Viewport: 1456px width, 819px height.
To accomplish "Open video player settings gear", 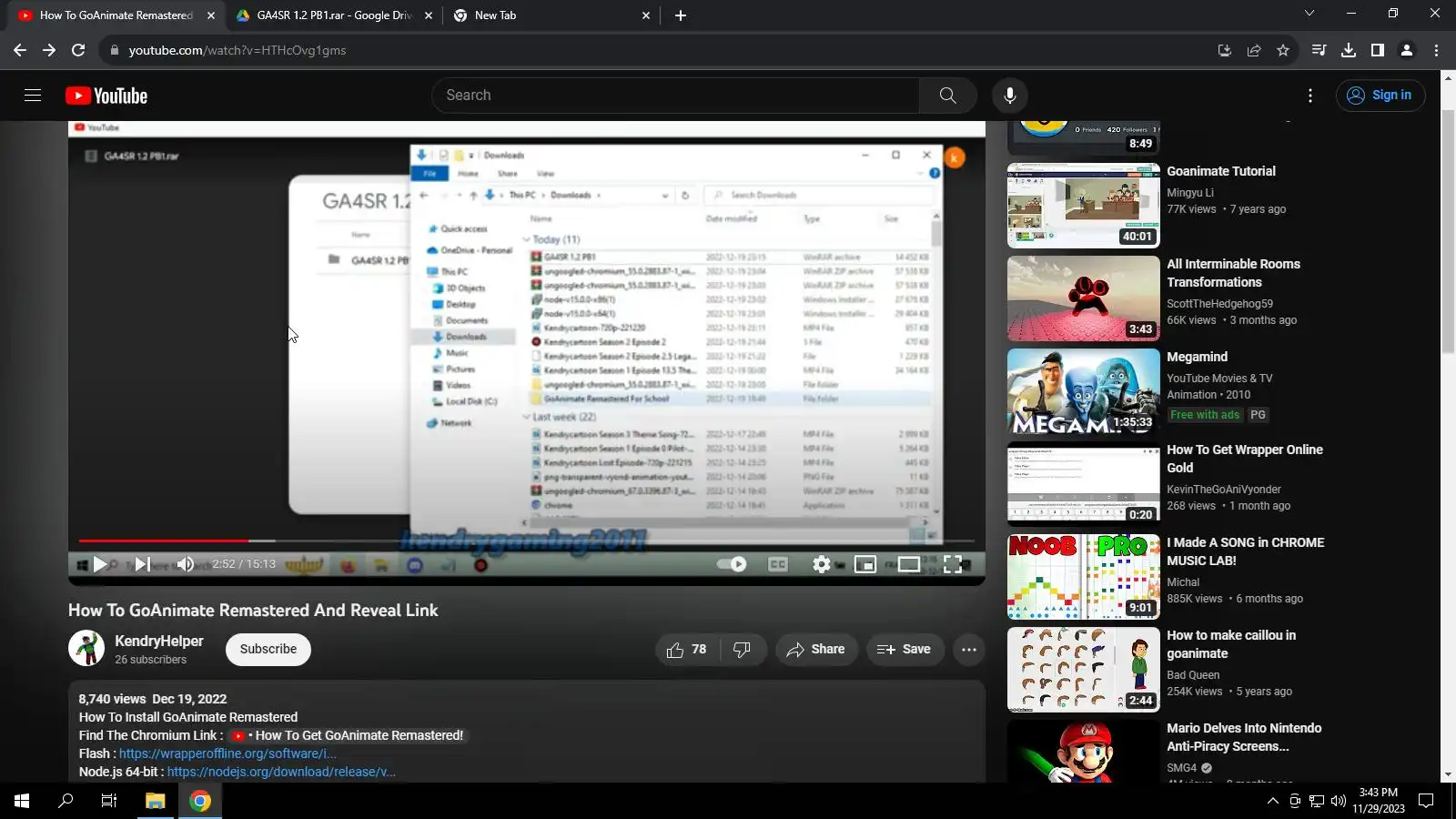I will (x=822, y=564).
